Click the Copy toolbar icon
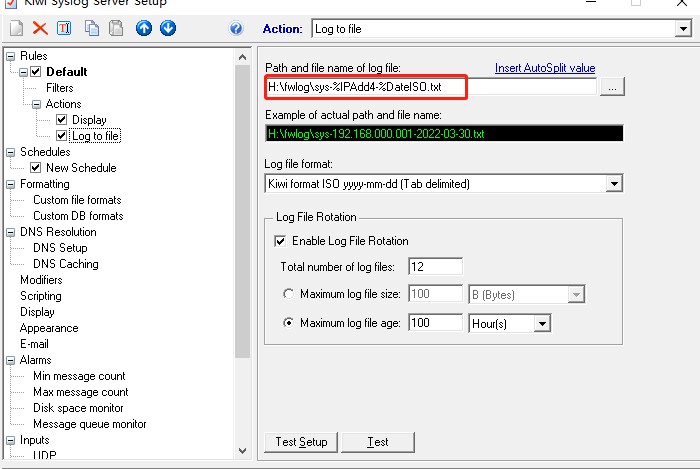This screenshot has height=469, width=700. click(92, 29)
